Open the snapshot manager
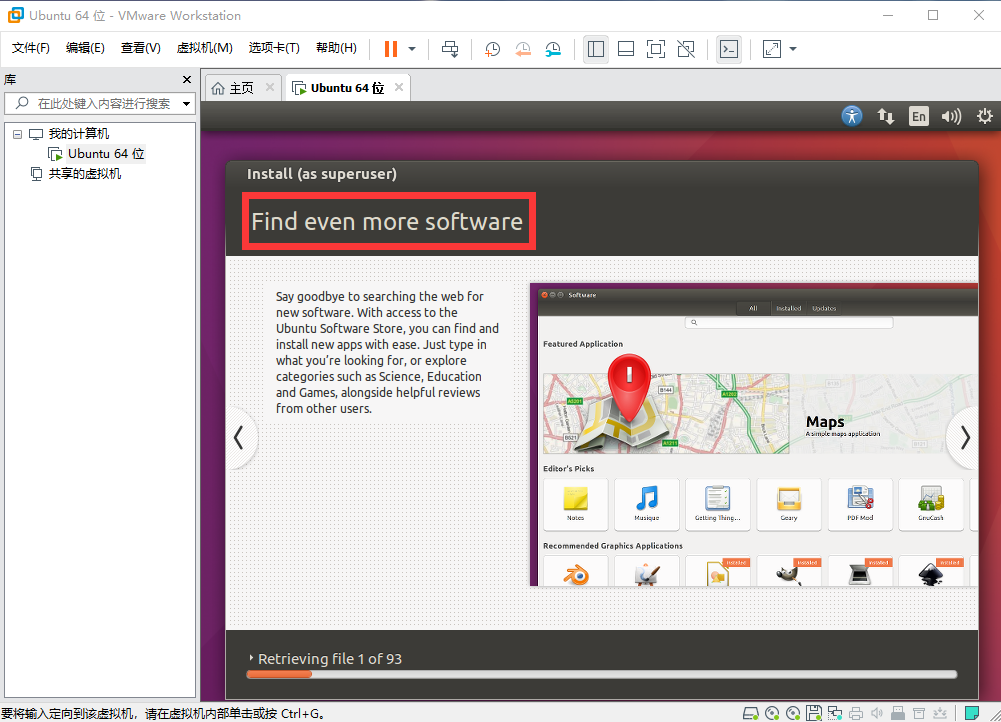The height and width of the screenshot is (722, 1001). click(x=553, y=49)
